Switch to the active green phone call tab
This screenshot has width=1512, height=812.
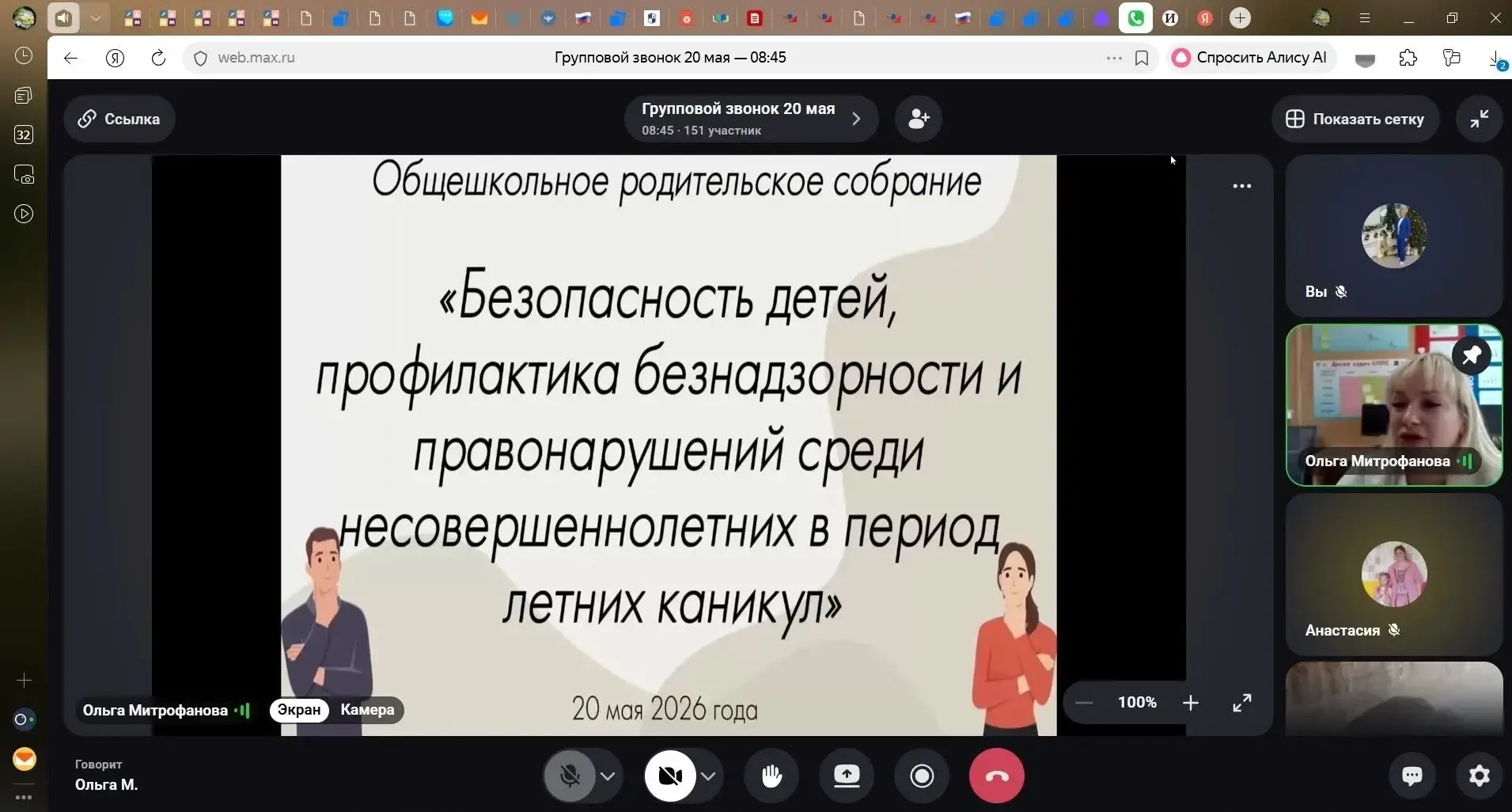(x=1135, y=18)
